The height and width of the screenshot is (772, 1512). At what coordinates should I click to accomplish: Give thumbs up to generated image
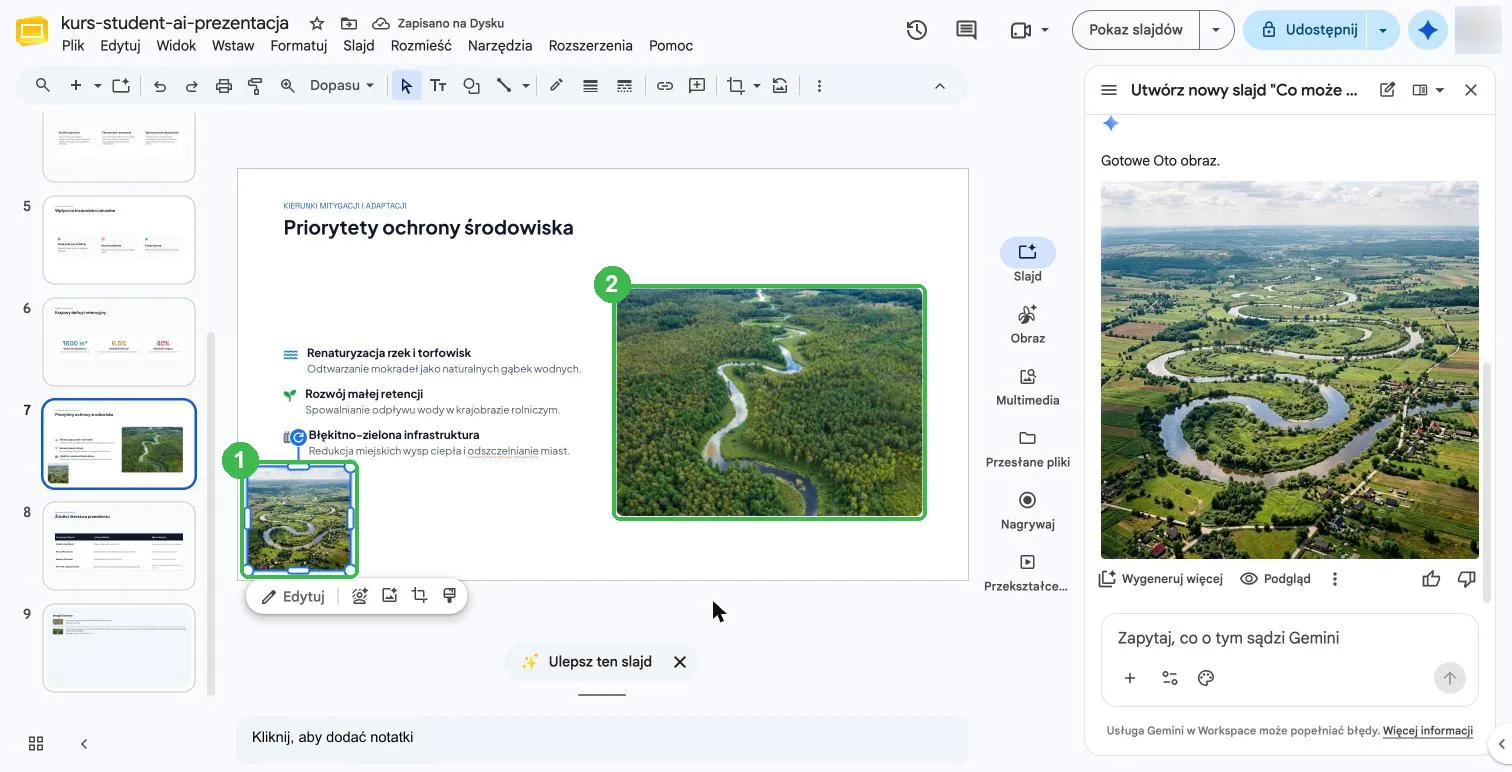pos(1431,579)
